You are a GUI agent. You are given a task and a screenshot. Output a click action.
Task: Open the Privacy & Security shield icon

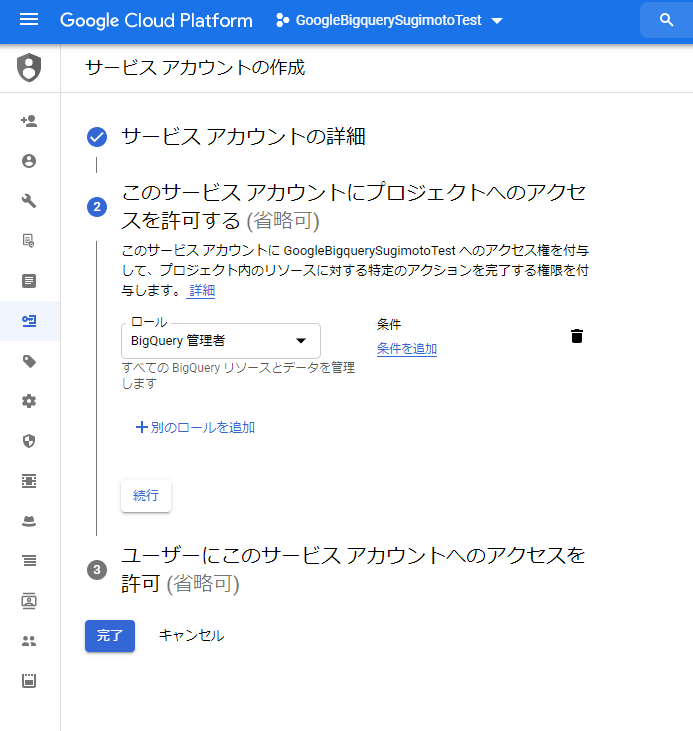click(29, 441)
